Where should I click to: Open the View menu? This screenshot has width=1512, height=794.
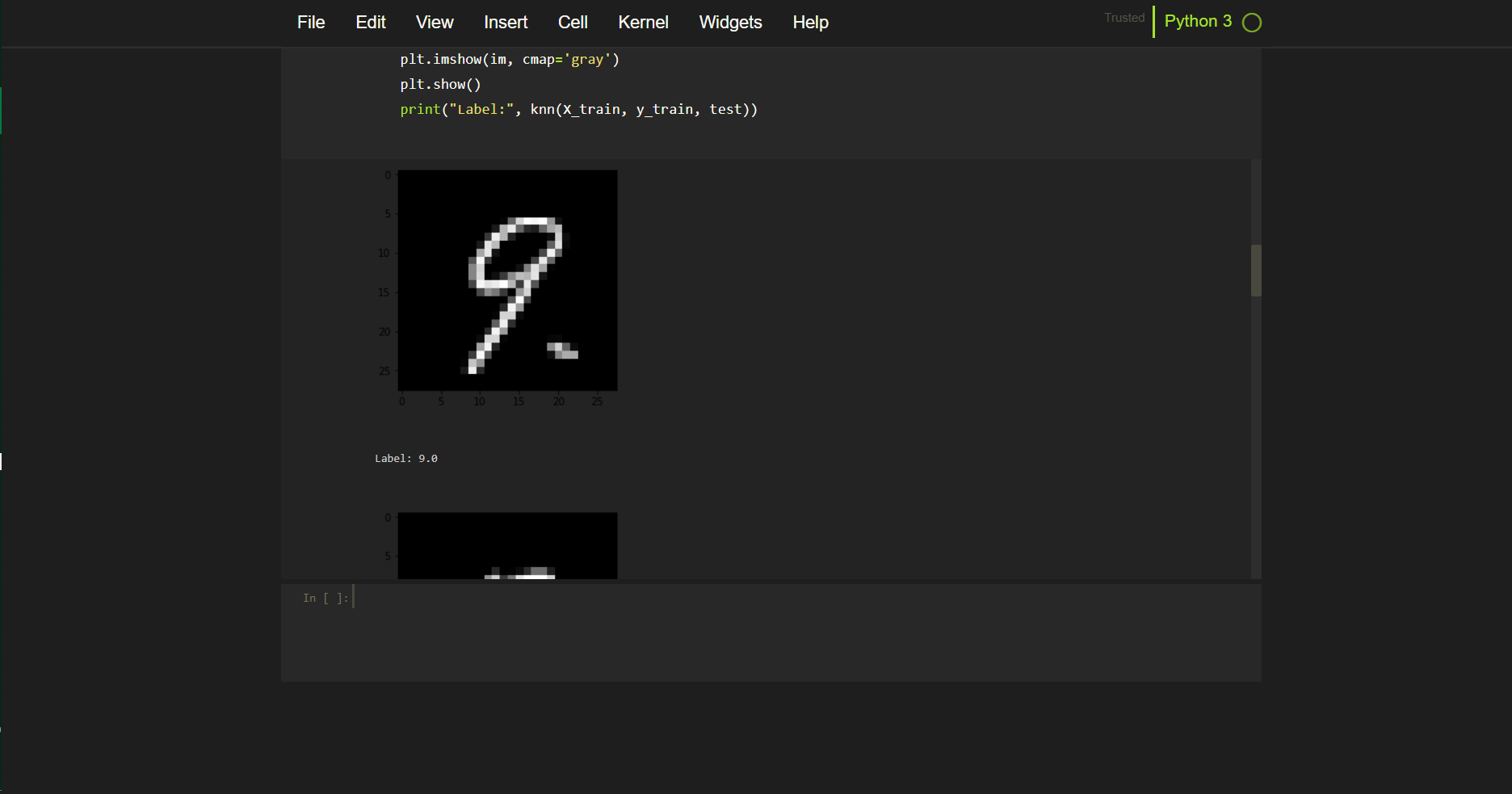(435, 23)
